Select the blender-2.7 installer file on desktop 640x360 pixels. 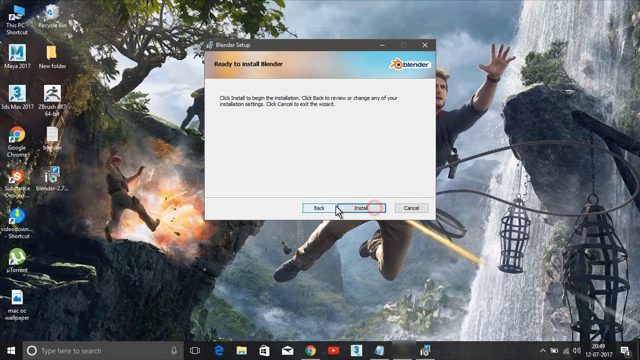52,179
